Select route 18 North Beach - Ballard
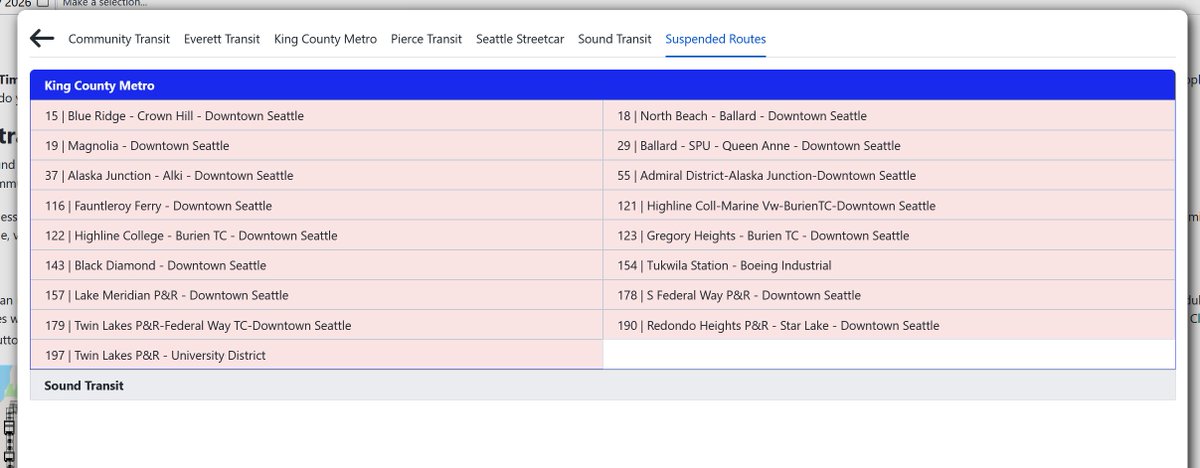The width and height of the screenshot is (1200, 468). (889, 116)
